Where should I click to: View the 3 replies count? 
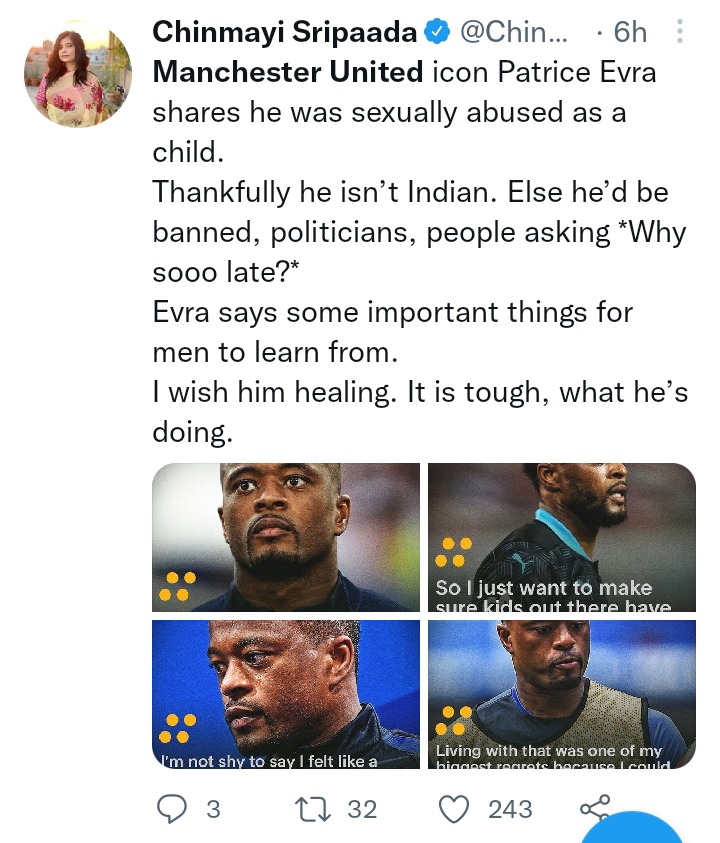213,809
